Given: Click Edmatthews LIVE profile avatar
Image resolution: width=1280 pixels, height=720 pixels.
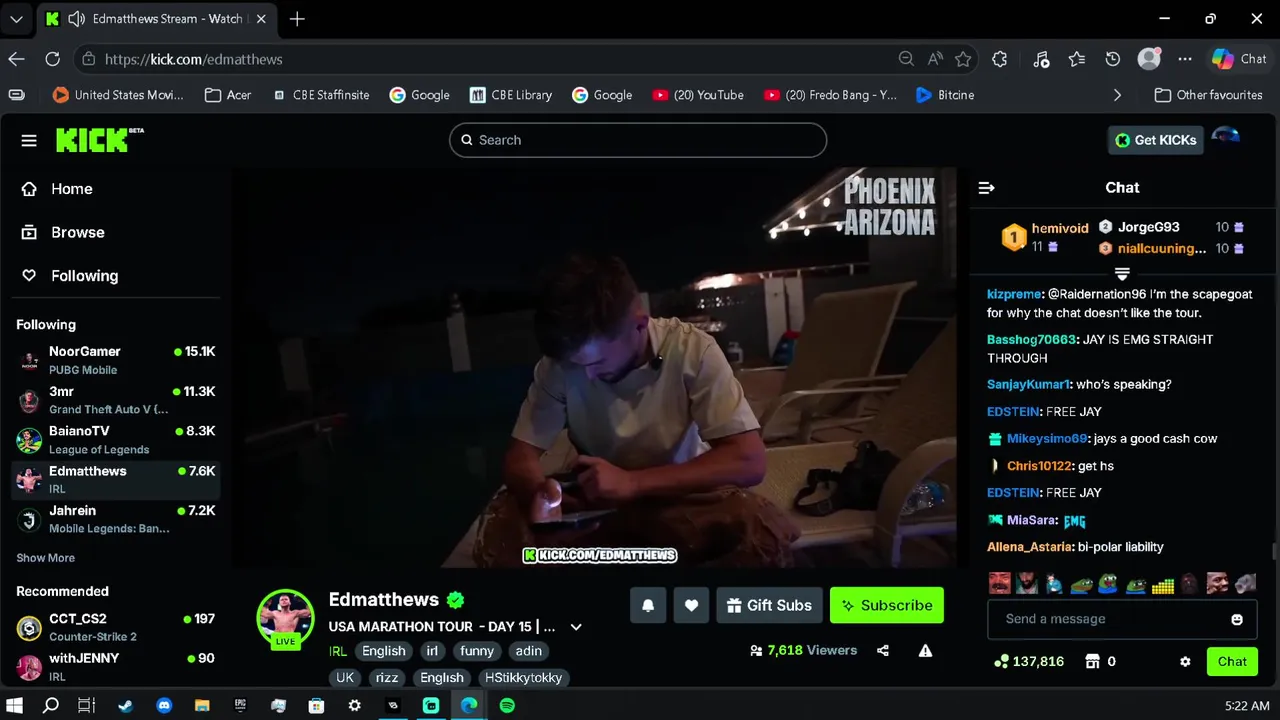Looking at the screenshot, I should [x=286, y=618].
